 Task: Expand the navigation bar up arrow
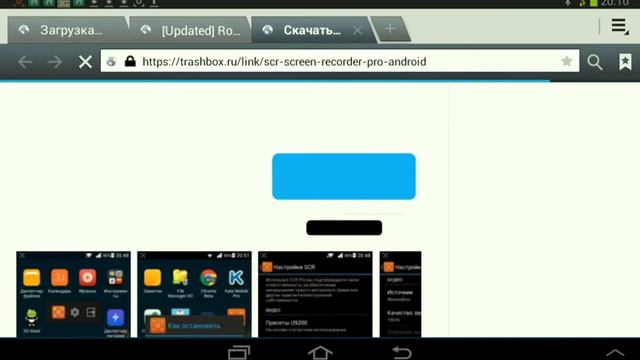point(615,353)
